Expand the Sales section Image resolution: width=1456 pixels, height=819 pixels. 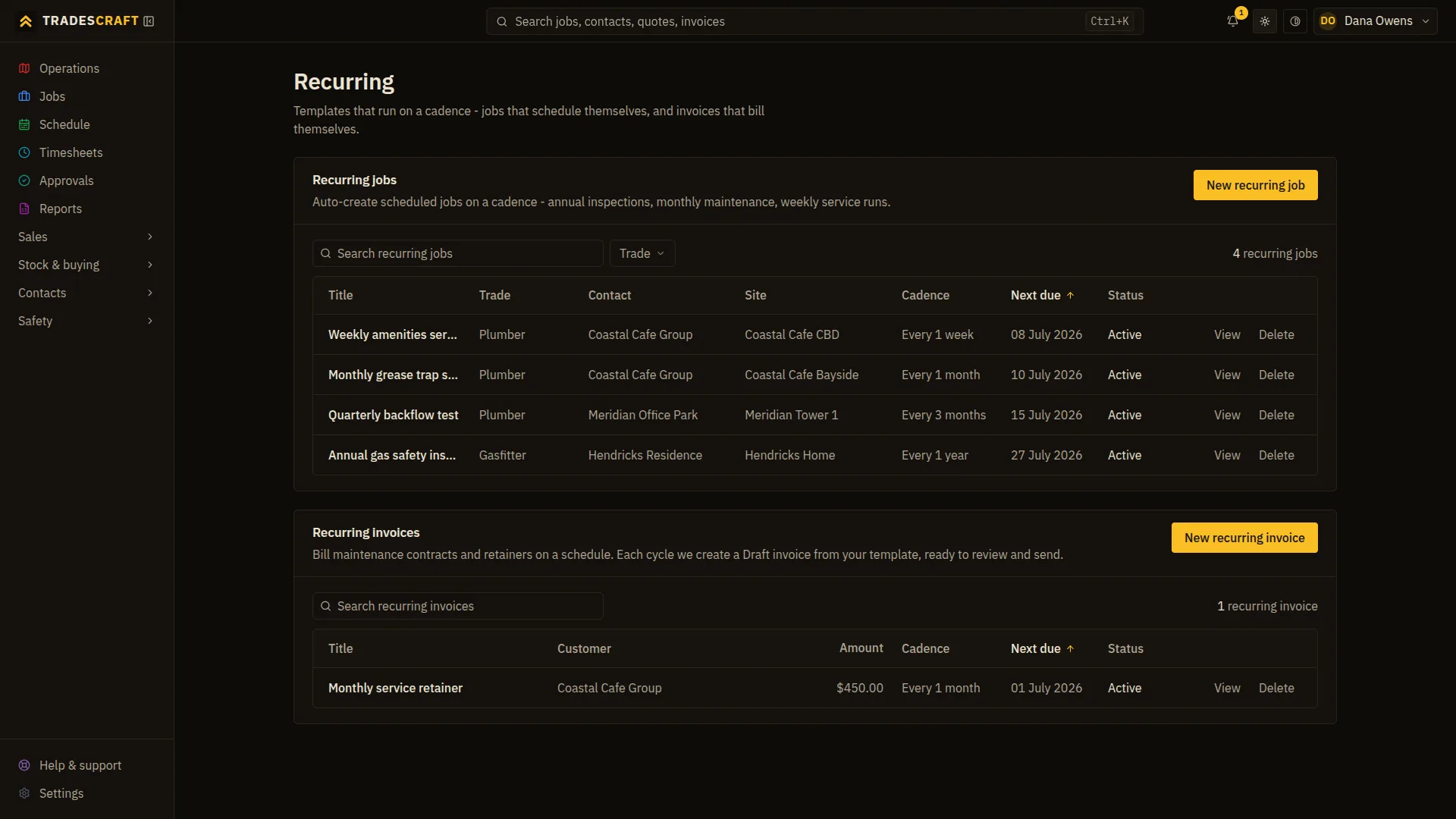[x=86, y=237]
